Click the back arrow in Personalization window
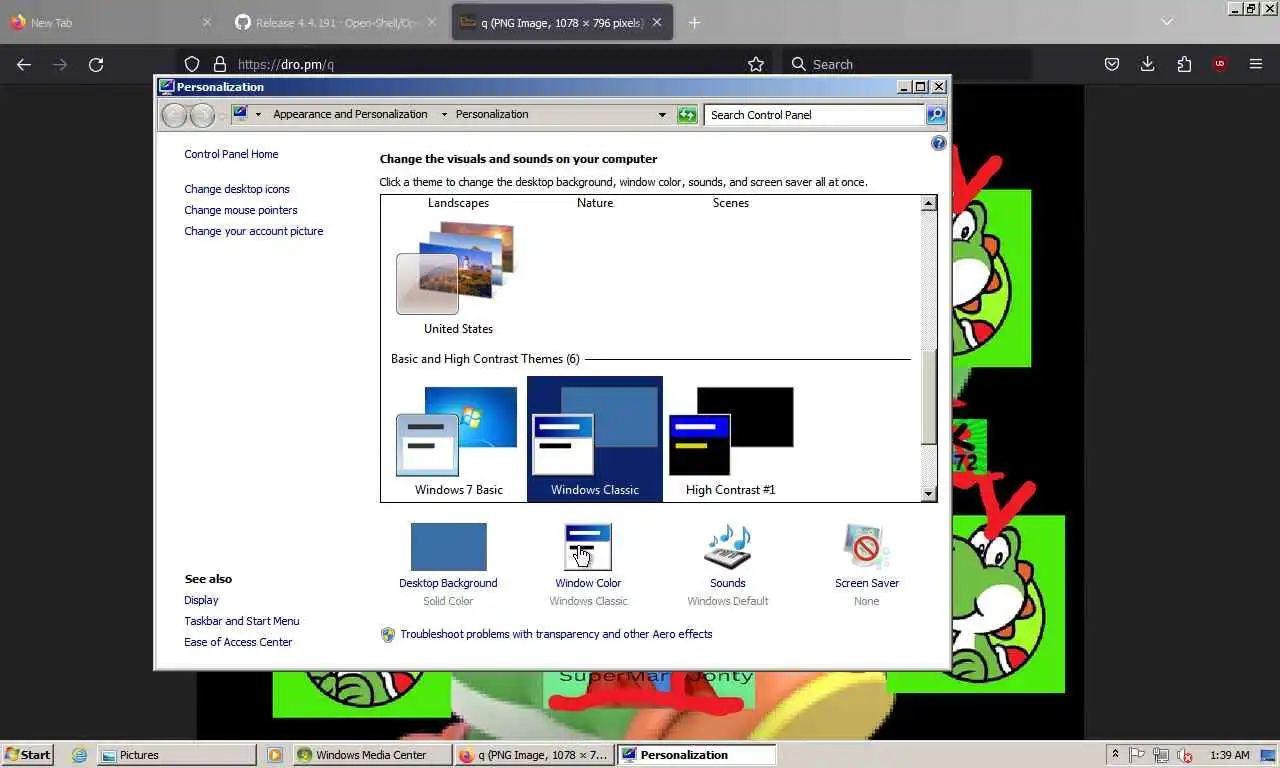 pos(174,115)
